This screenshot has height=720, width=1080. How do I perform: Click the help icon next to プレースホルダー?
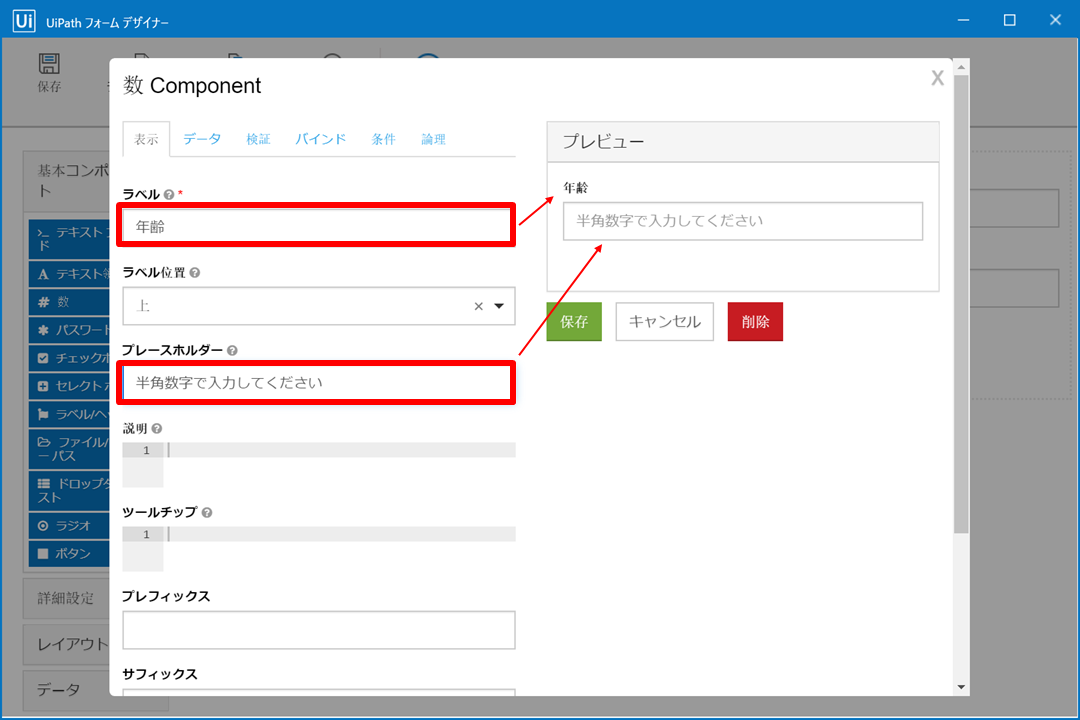[x=232, y=351]
